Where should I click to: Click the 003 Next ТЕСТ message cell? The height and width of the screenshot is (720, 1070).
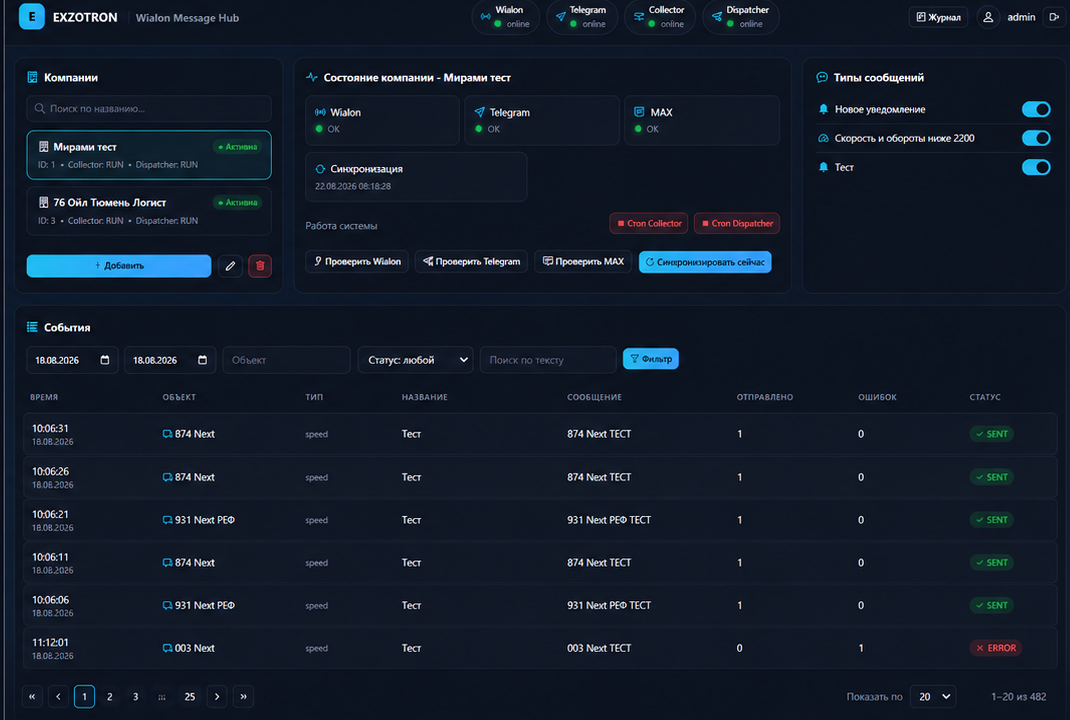pos(598,648)
